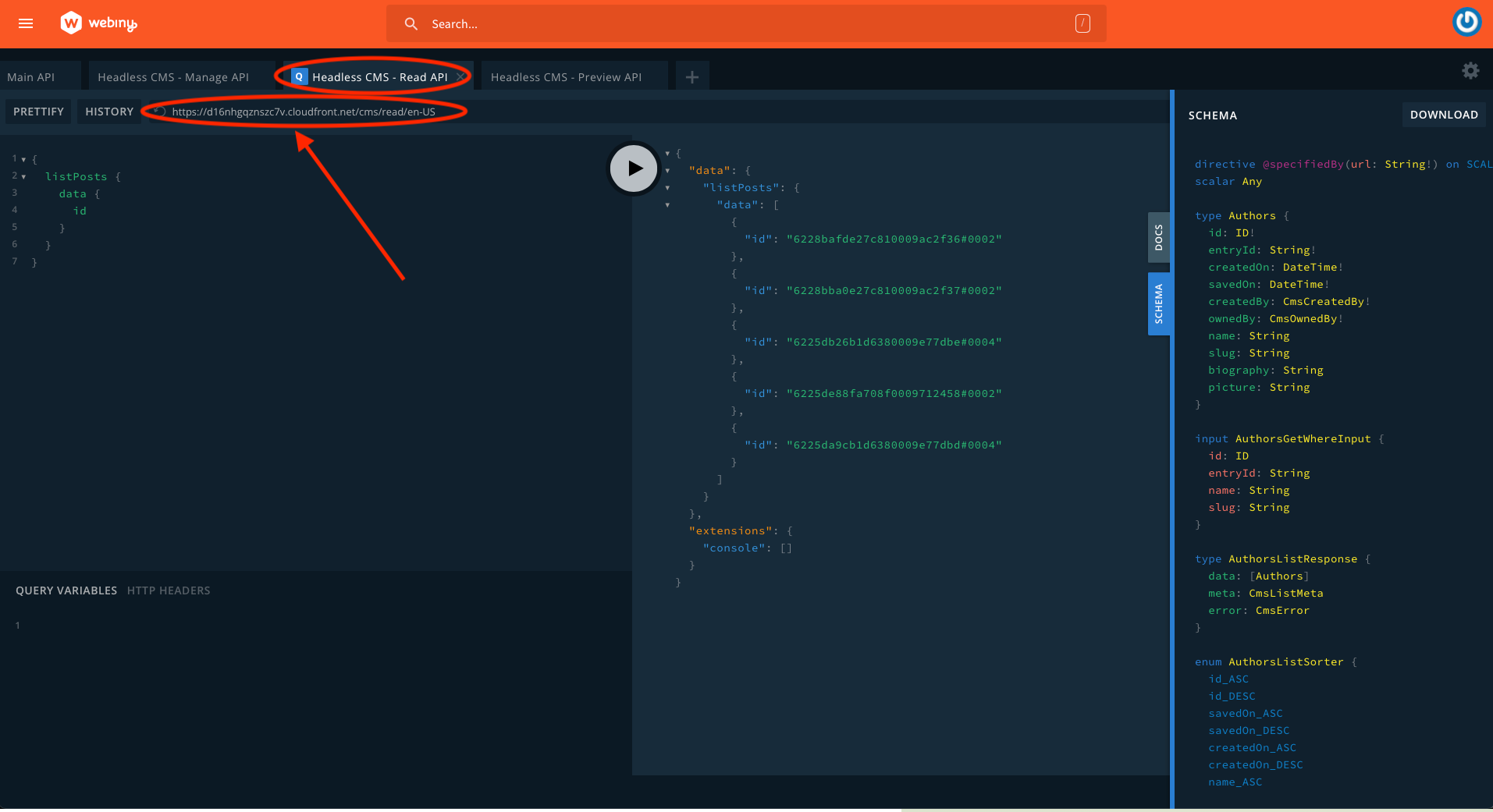The image size is (1493, 812).
Task: Open API settings with the gear icon
Action: pos(1470,70)
